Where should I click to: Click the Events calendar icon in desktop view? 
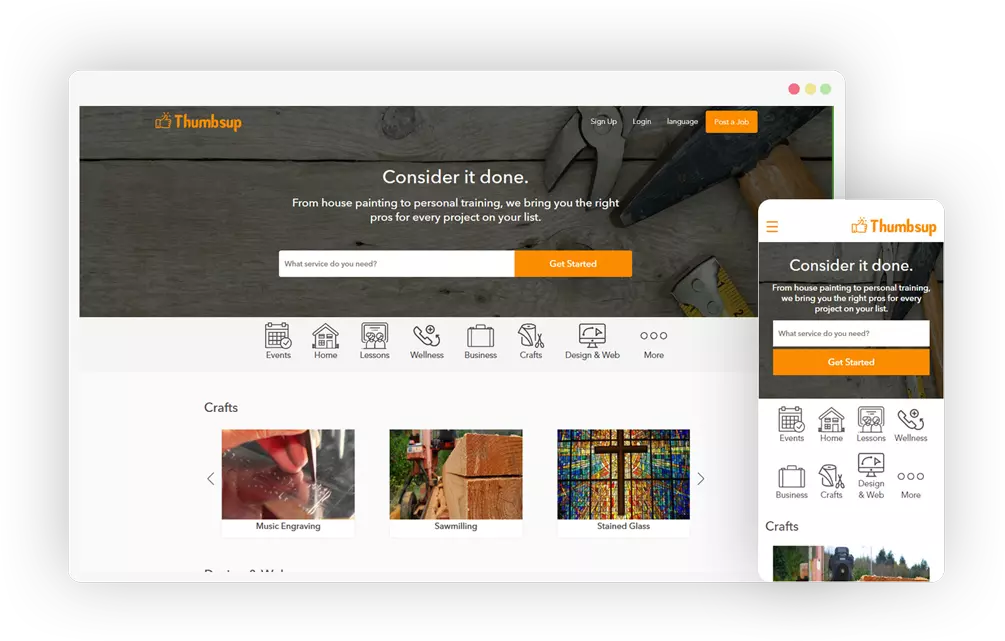click(278, 336)
